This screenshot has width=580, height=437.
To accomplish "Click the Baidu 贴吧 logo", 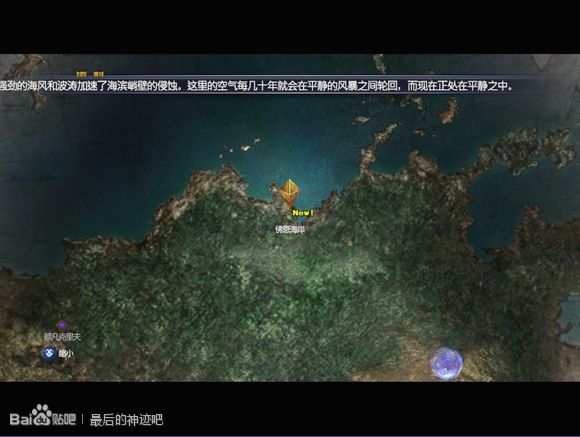I will click(x=43, y=416).
